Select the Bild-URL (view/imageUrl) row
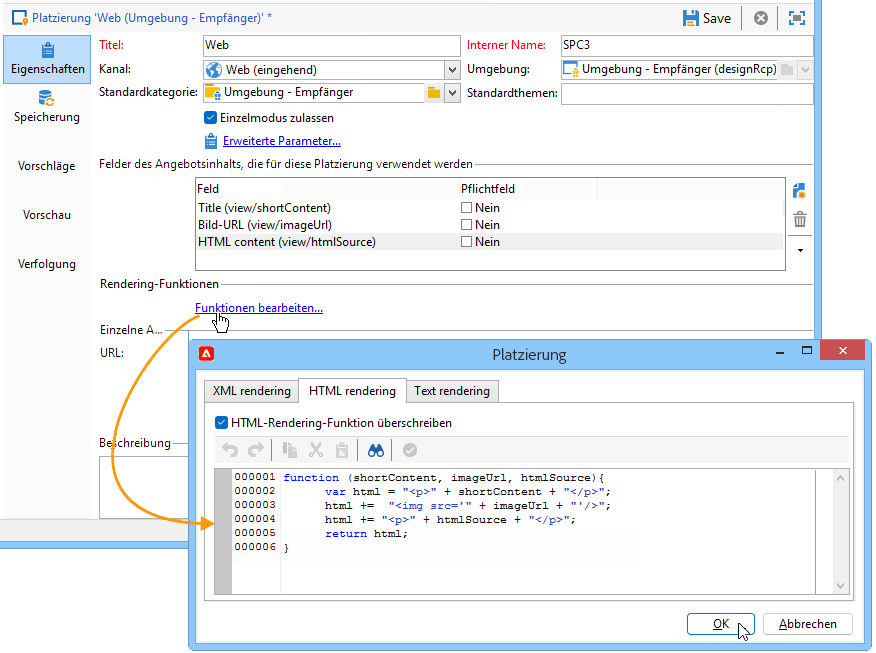The image size is (876, 653). click(x=489, y=225)
